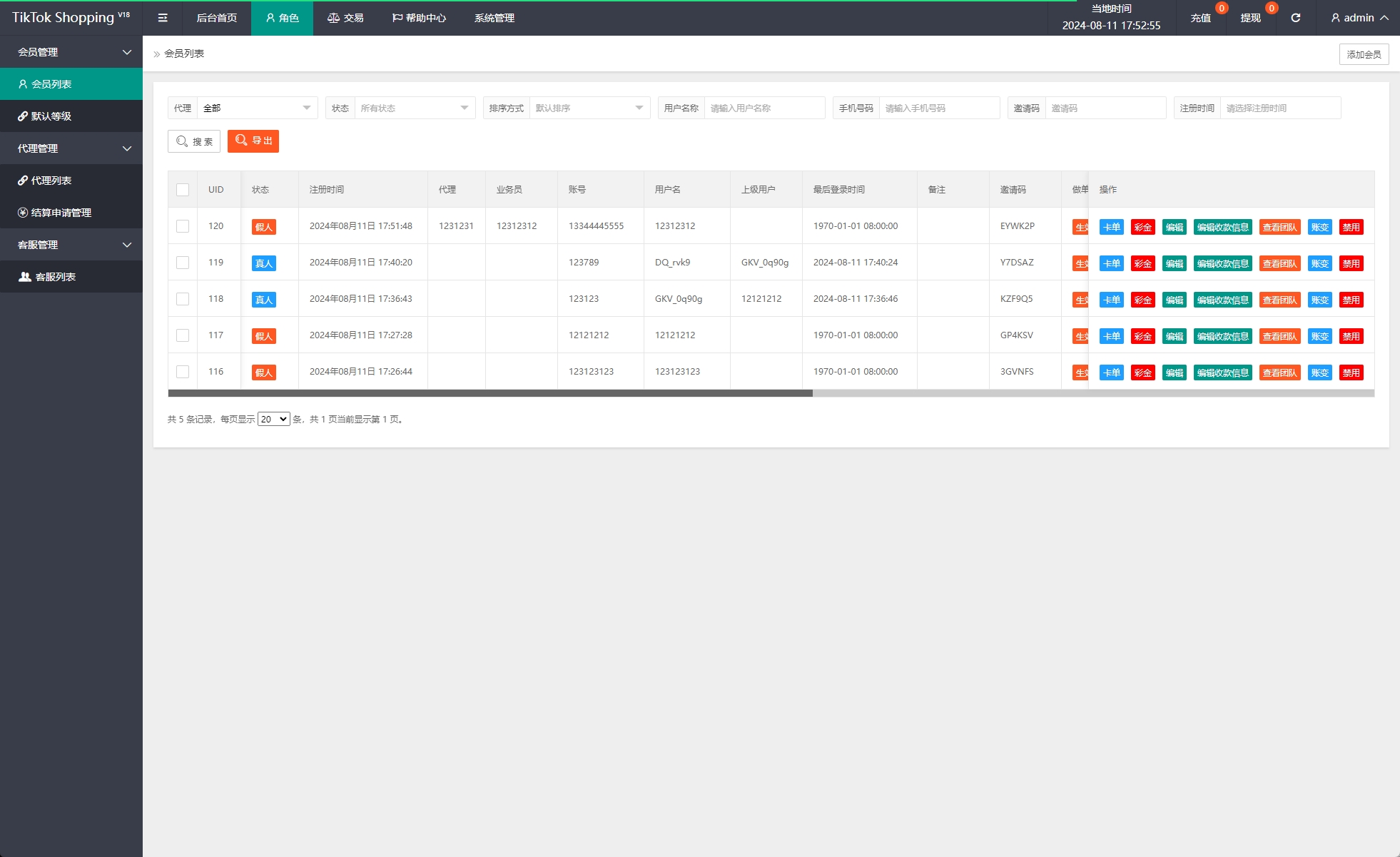The height and width of the screenshot is (857, 1400).
Task: Click the 提现 withdrawal notification badge
Action: [1271, 9]
